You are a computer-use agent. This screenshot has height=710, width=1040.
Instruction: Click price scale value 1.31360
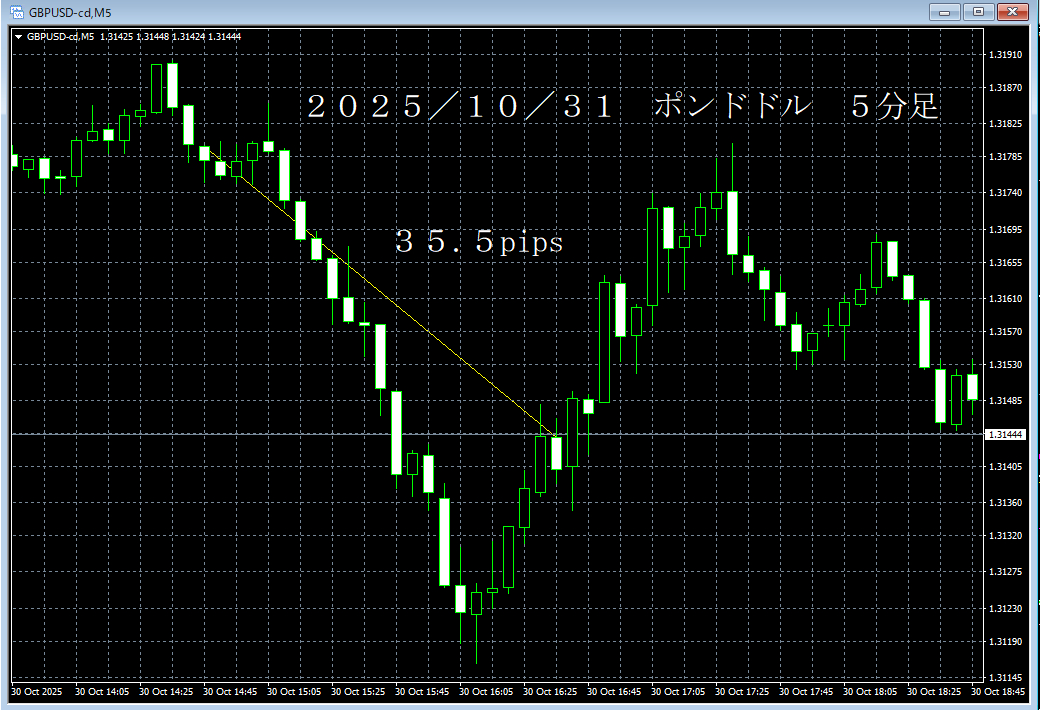(1006, 503)
